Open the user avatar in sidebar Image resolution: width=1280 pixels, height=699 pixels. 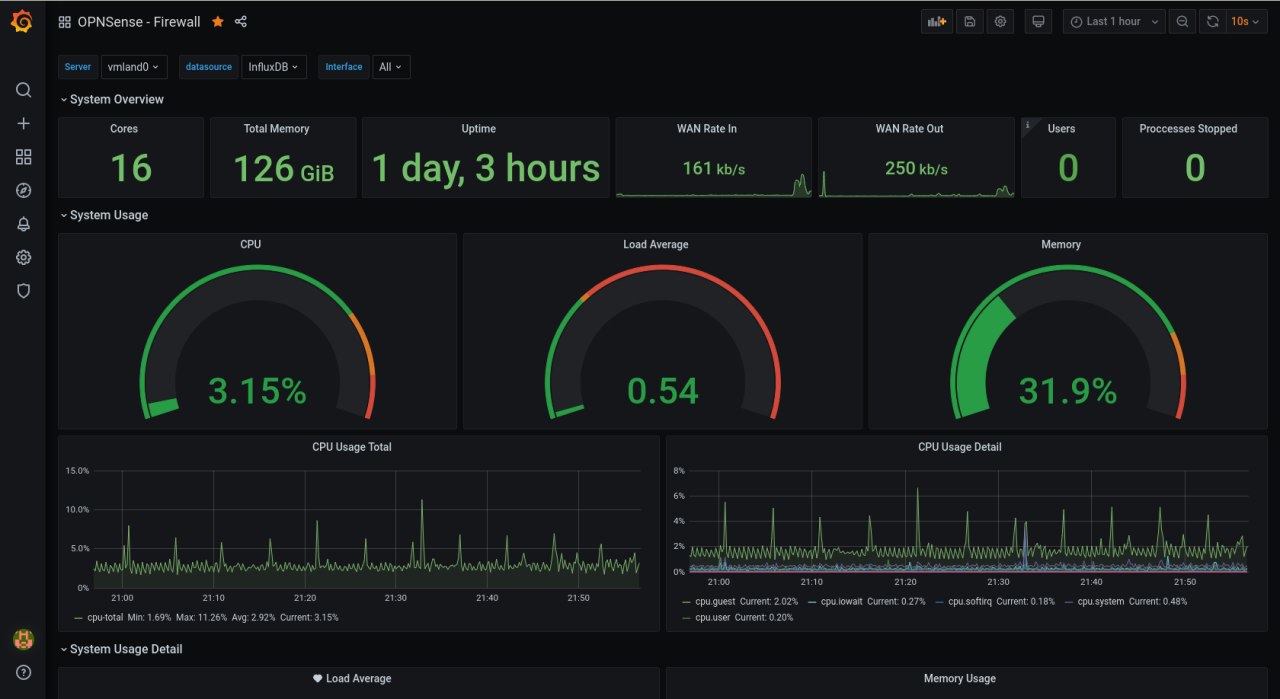point(23,639)
